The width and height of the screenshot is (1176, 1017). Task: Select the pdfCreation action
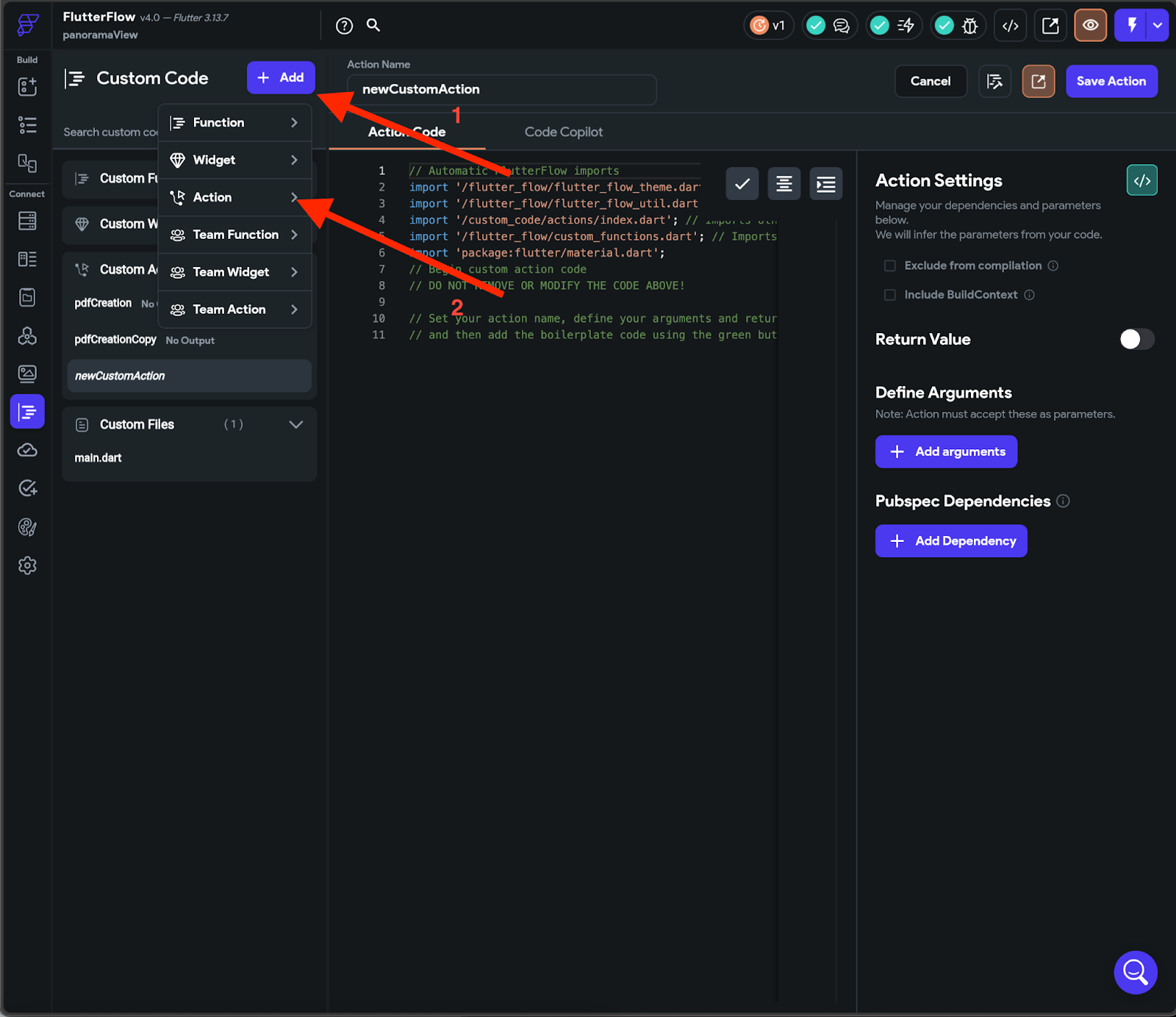[103, 303]
